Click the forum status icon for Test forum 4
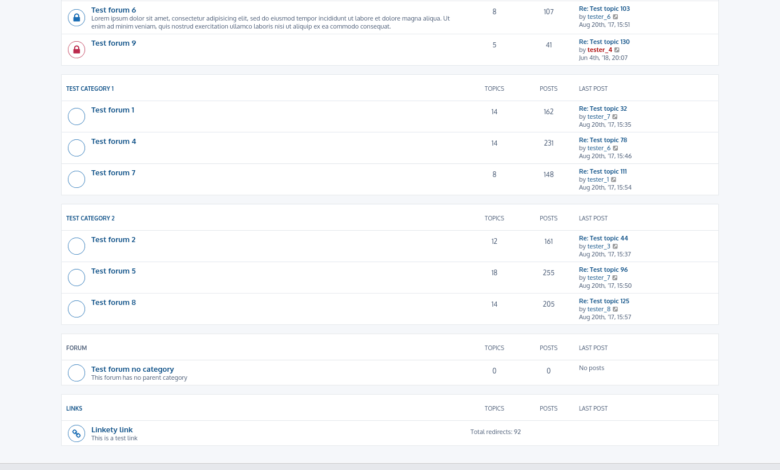 pos(76,148)
